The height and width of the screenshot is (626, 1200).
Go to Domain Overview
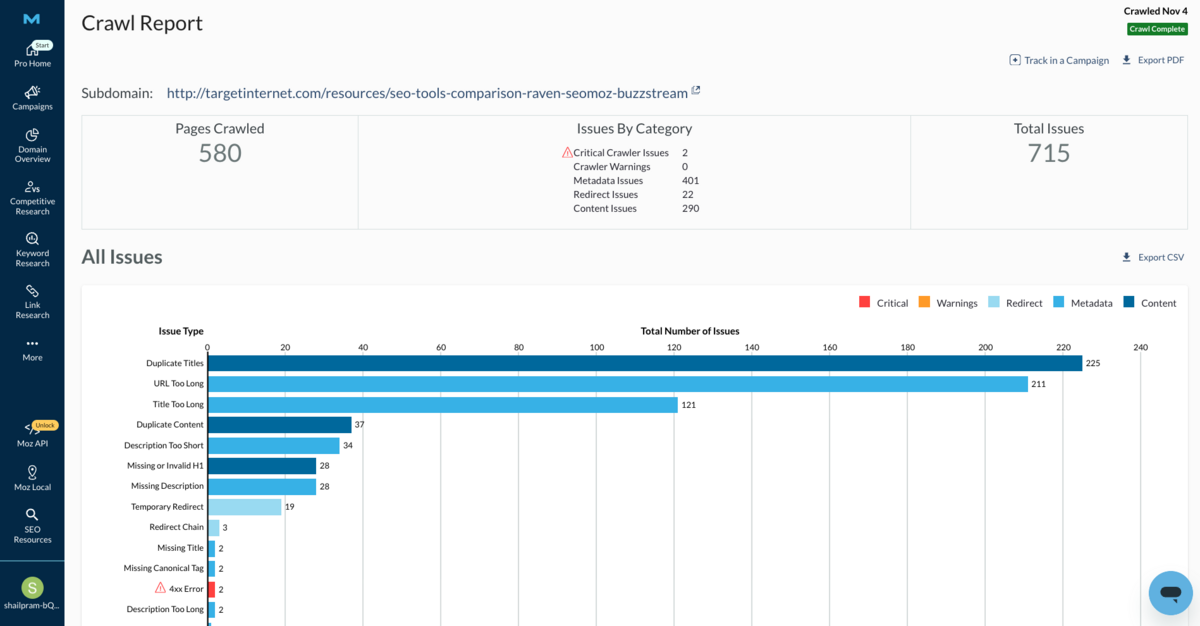pos(32,146)
